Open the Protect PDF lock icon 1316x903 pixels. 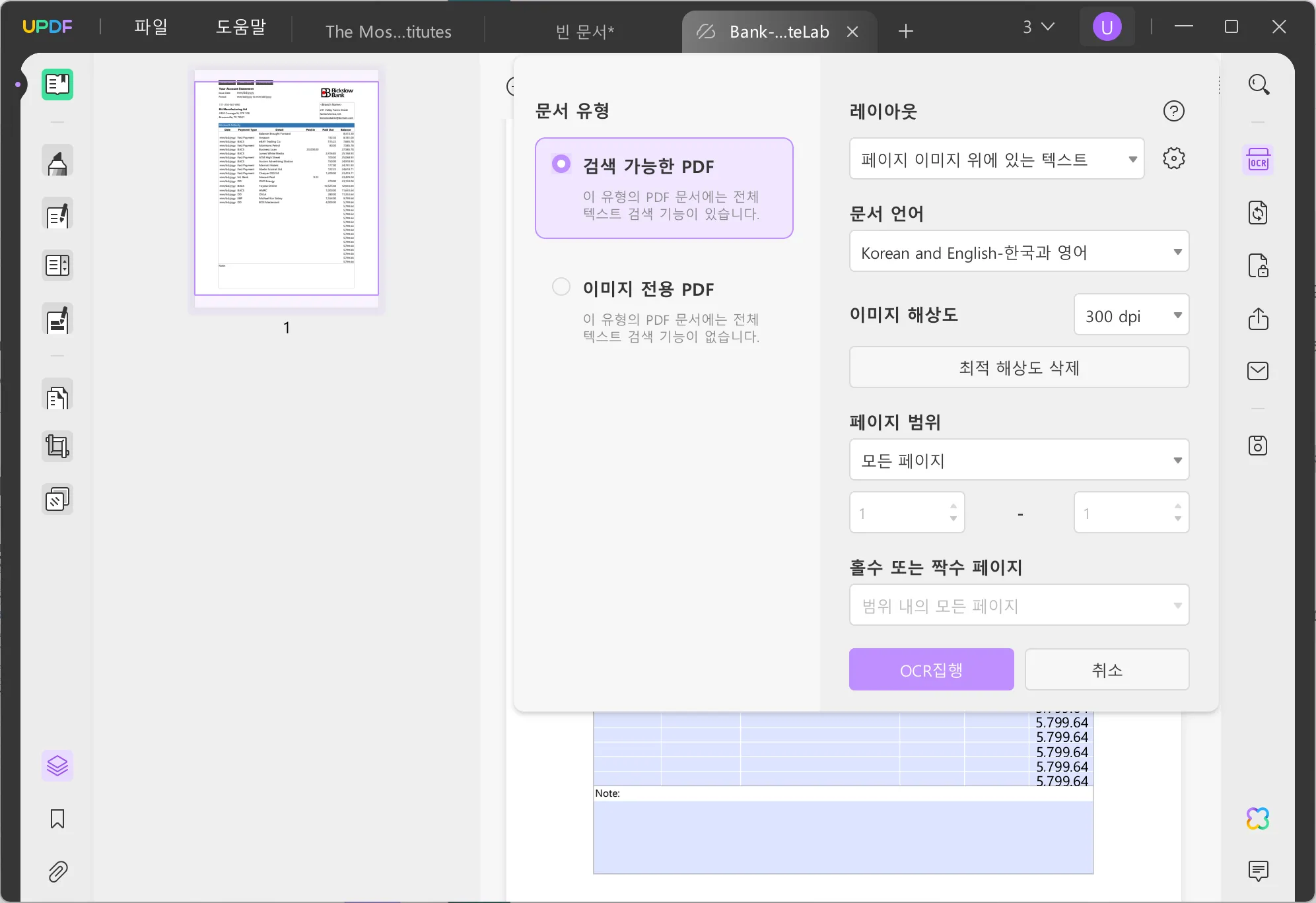click(1258, 265)
